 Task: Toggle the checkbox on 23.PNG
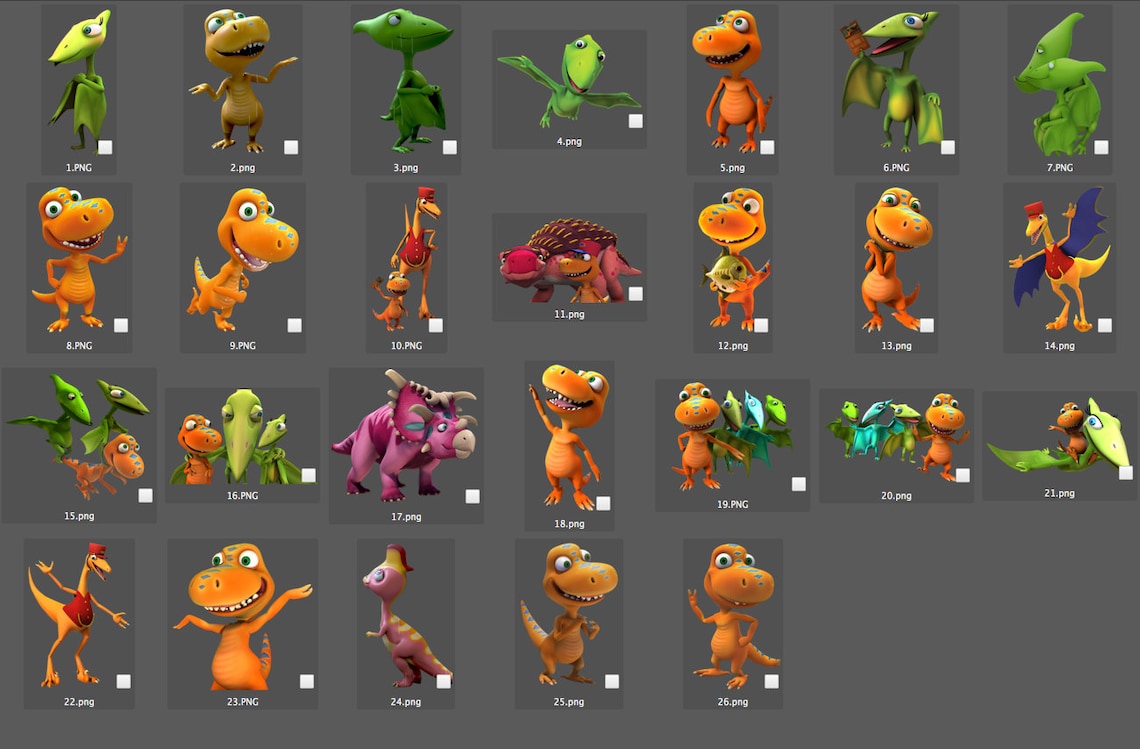[x=307, y=681]
